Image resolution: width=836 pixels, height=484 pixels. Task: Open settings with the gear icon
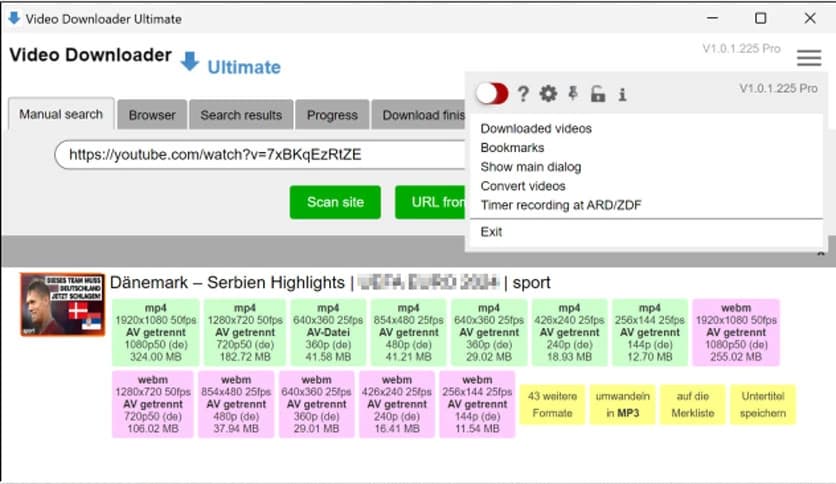click(x=548, y=94)
